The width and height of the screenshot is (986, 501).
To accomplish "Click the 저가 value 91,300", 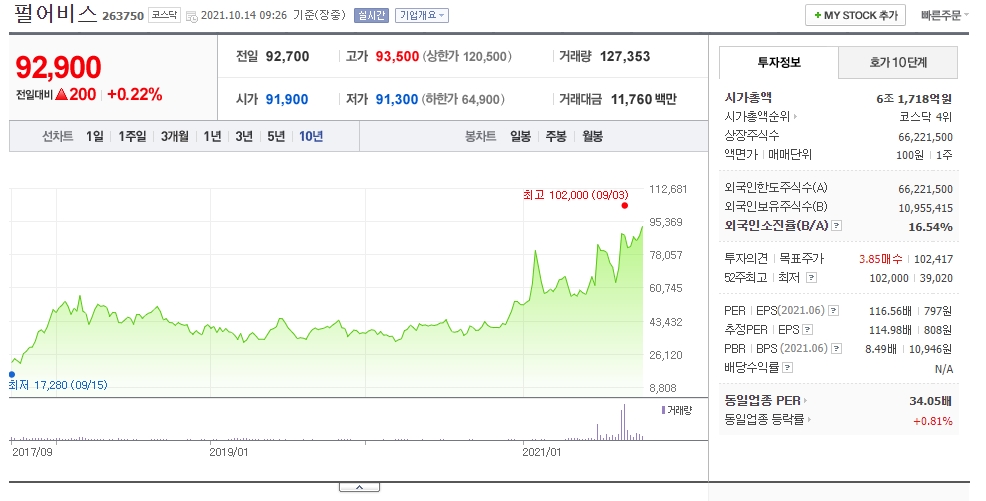I will click(397, 99).
